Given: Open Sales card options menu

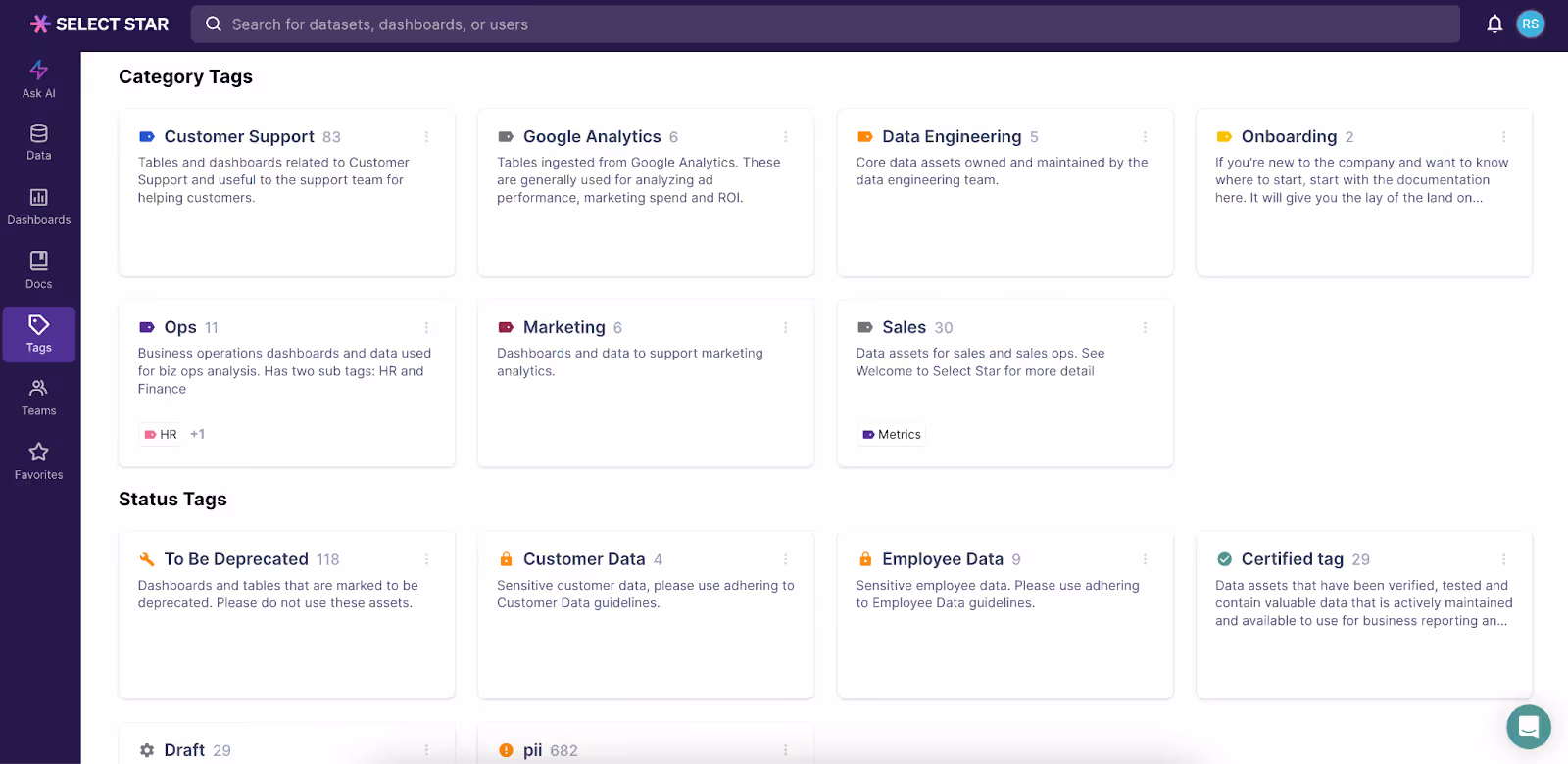Looking at the screenshot, I should [1145, 327].
